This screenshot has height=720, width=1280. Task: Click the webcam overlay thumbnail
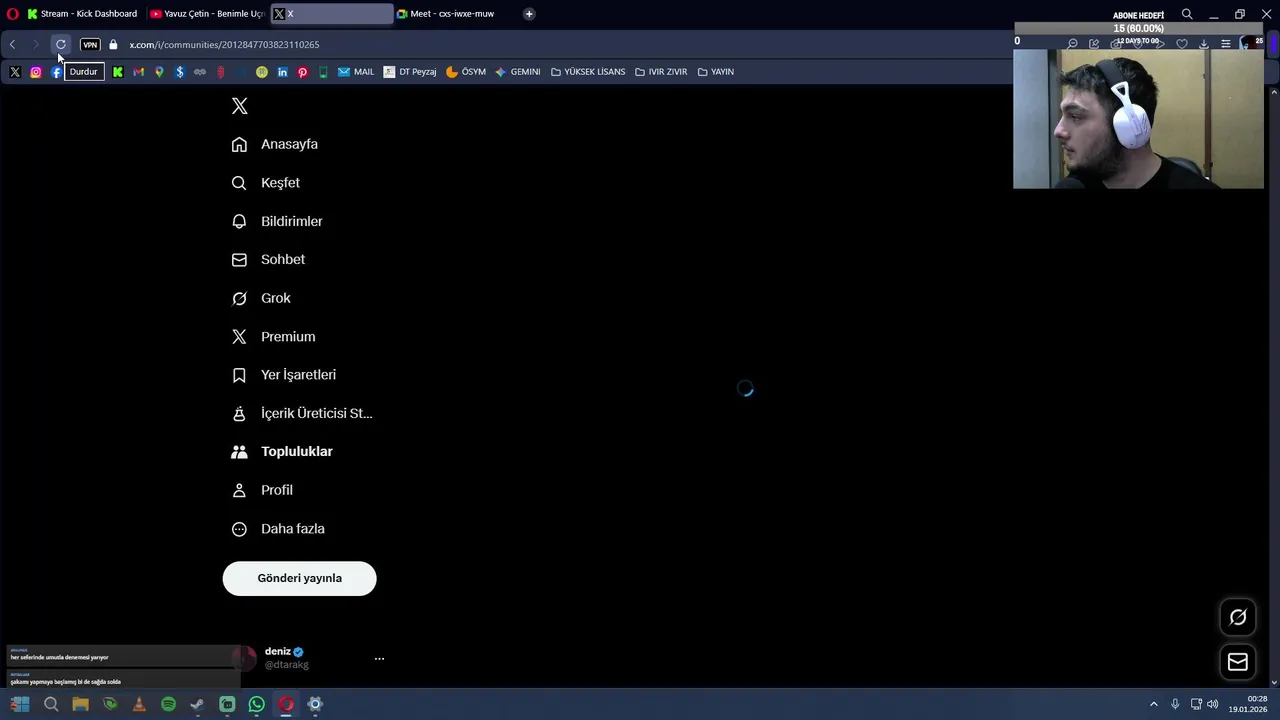[1139, 118]
